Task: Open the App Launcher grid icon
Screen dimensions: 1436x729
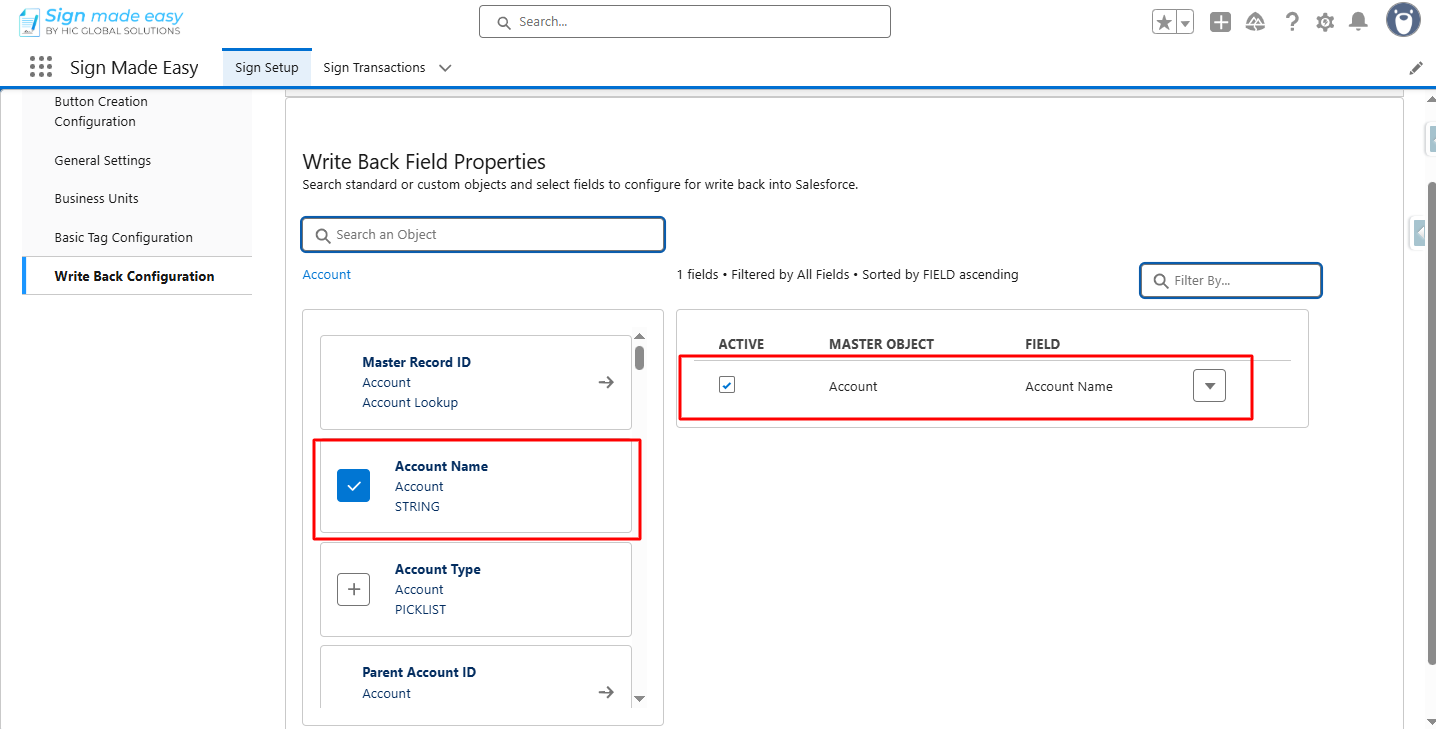Action: pos(41,67)
